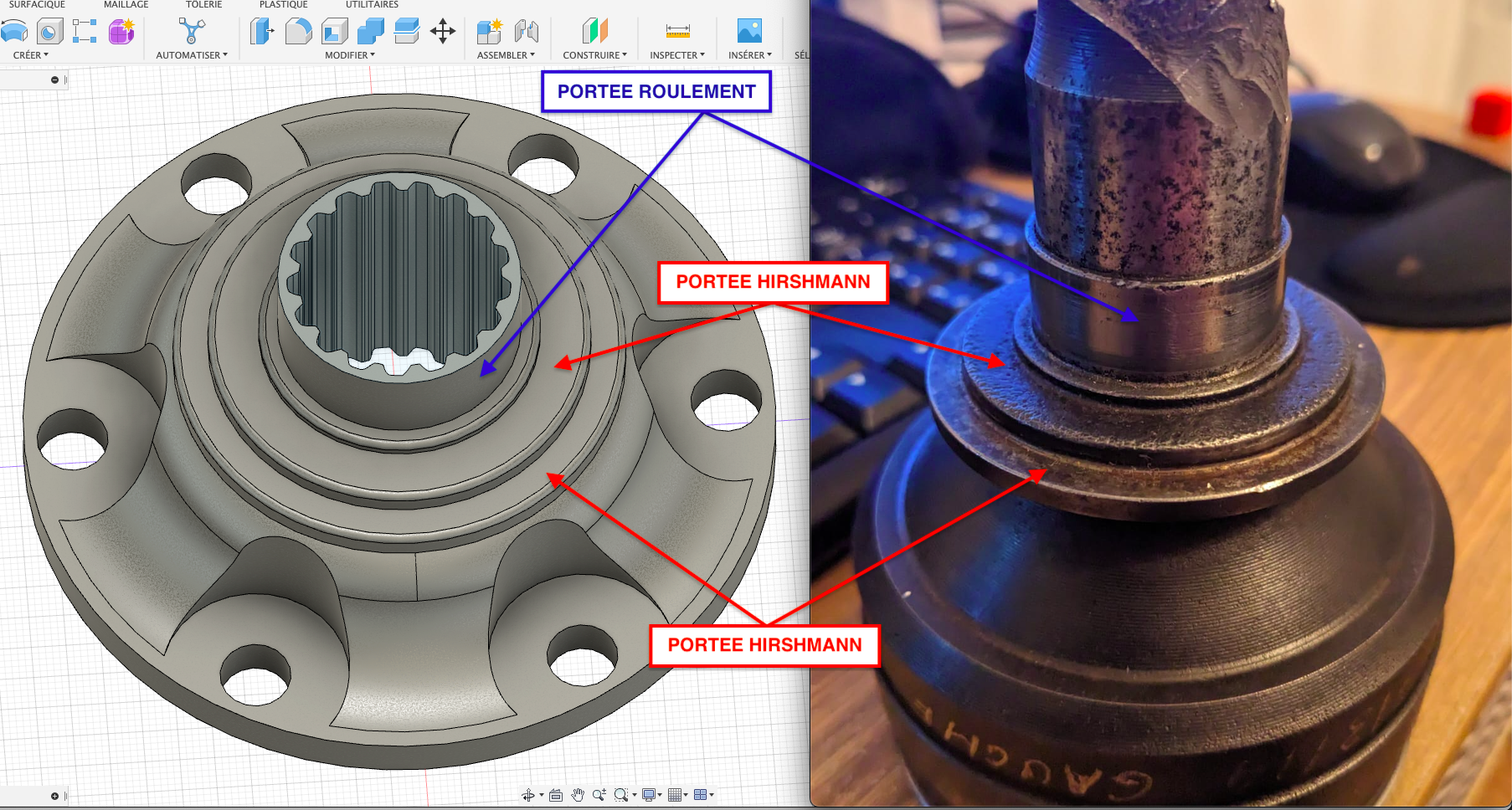Toggle the bottom-left comments panel button

pyautogui.click(x=54, y=796)
